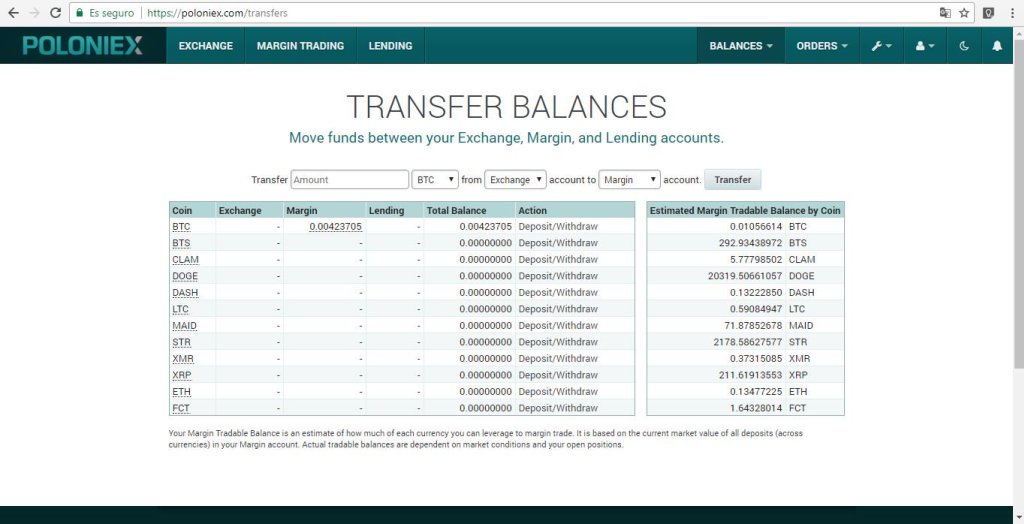Reload the page
Screen dimensions: 1024x524
point(56,13)
